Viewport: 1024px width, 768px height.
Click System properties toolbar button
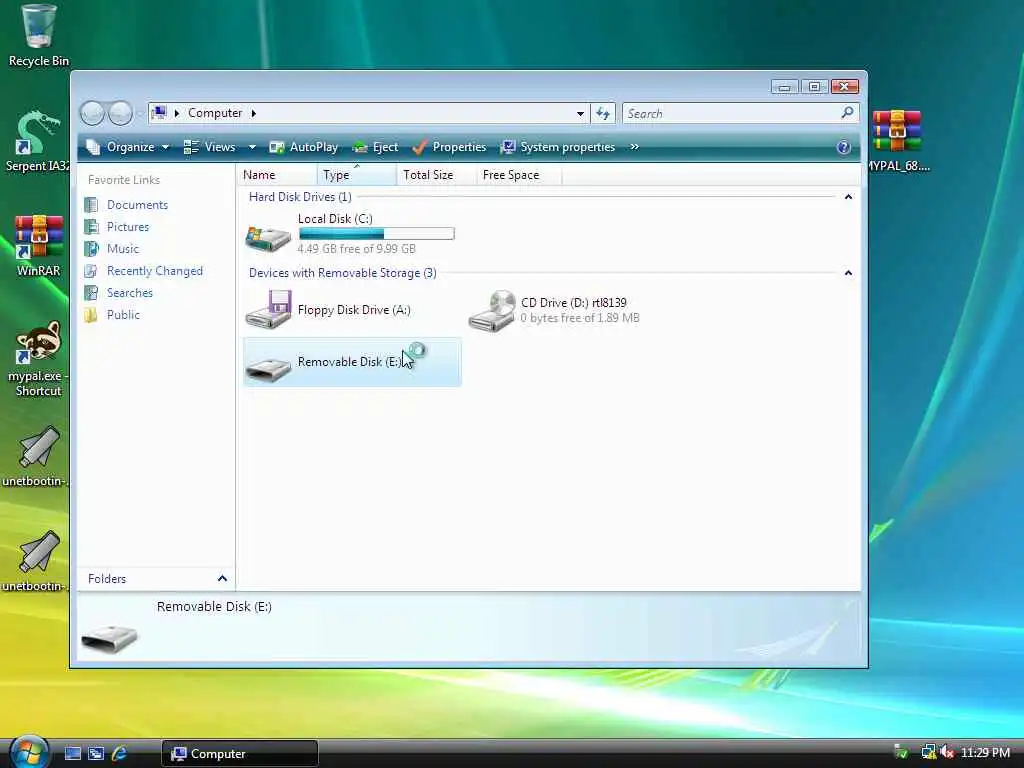558,147
